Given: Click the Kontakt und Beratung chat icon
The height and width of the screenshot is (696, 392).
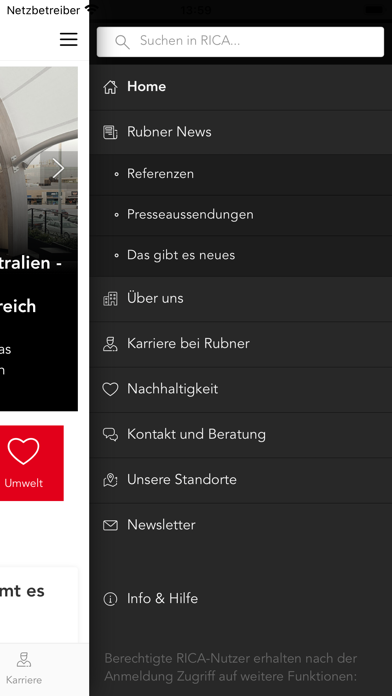Looking at the screenshot, I should point(110,435).
